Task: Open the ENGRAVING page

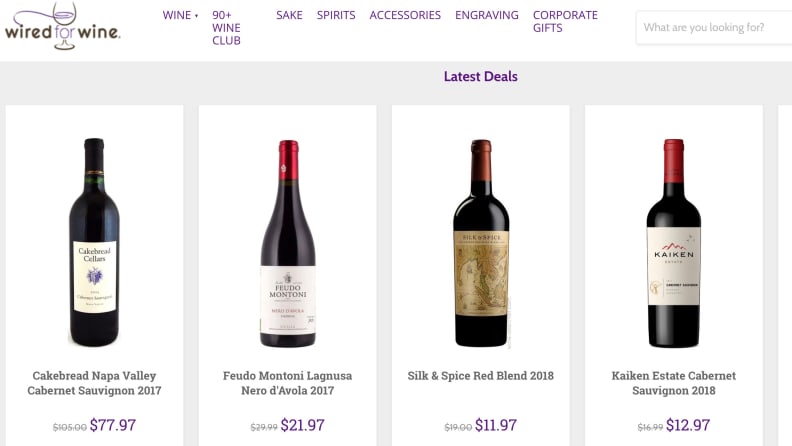Action: pos(486,15)
